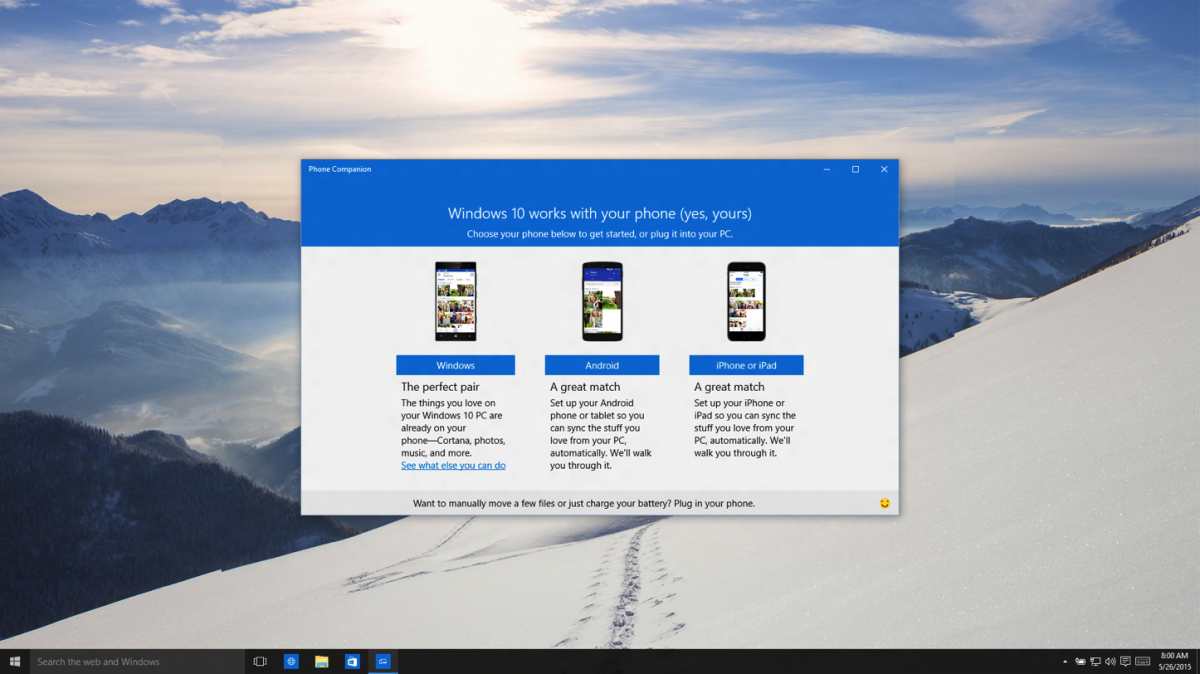
Task: Open the Action Center notification icon
Action: pos(1125,661)
